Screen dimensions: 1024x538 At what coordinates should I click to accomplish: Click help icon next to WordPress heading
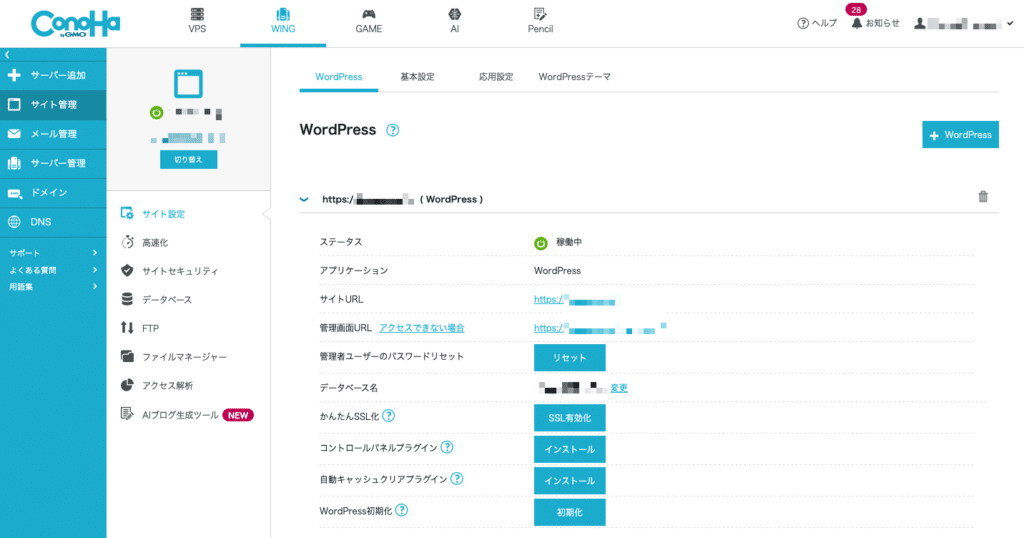pyautogui.click(x=392, y=130)
